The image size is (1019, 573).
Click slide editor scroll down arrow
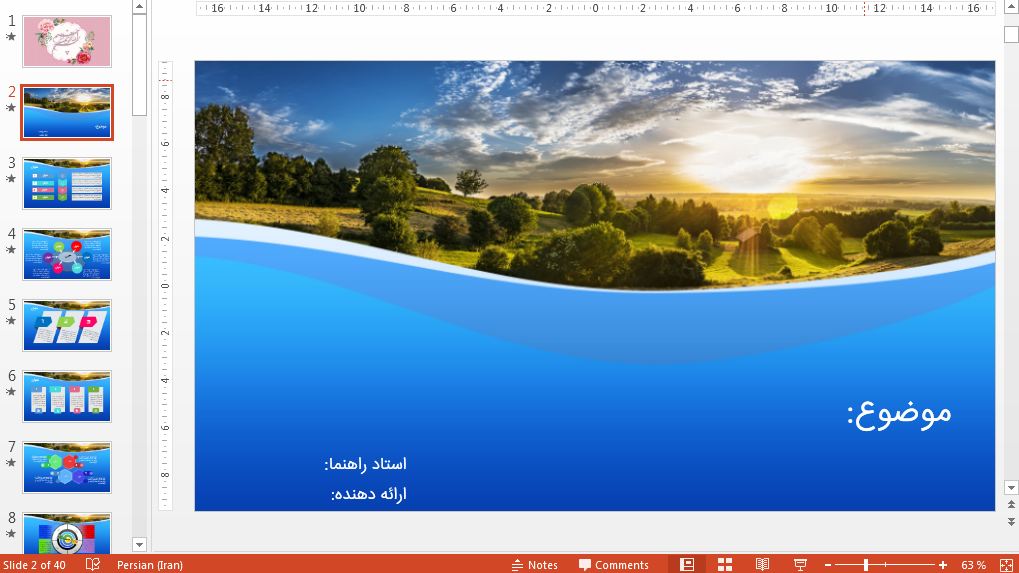(1011, 487)
